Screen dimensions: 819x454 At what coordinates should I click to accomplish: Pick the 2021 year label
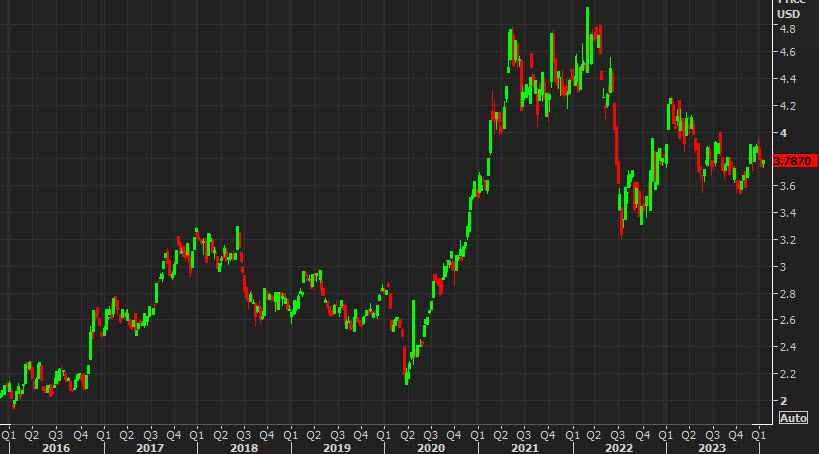pyautogui.click(x=524, y=447)
